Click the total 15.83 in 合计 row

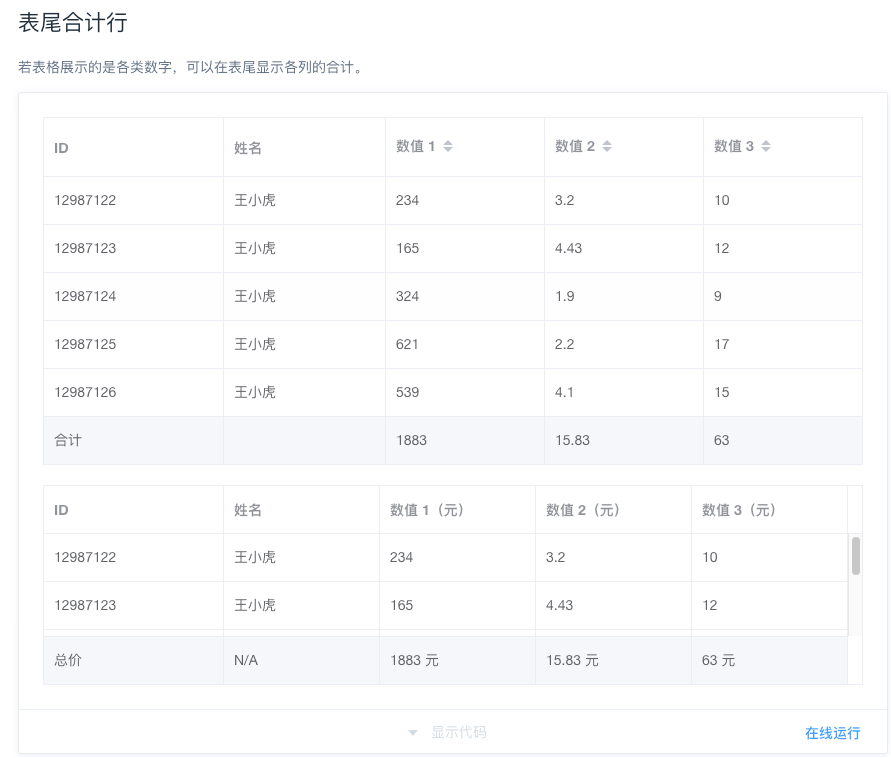pyautogui.click(x=572, y=440)
